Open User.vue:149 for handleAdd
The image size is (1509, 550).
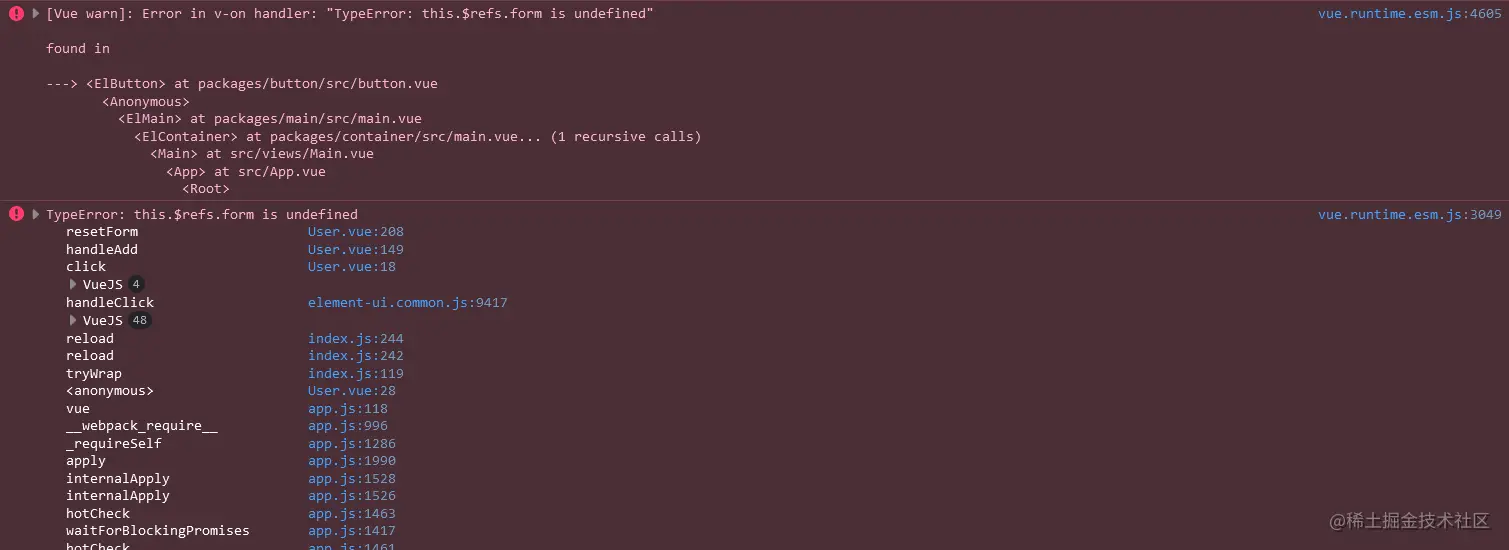click(x=356, y=250)
